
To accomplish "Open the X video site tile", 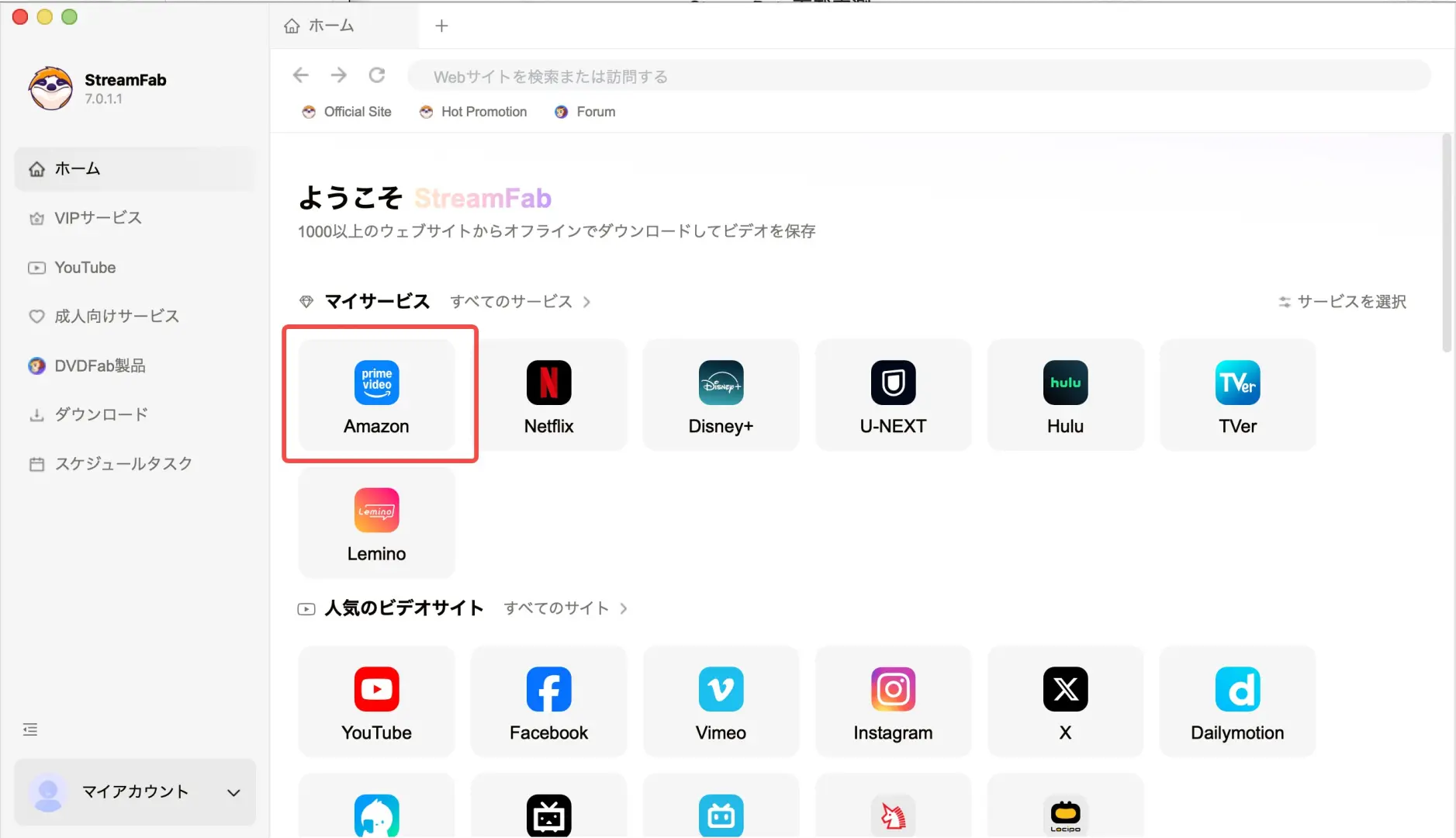I will 1065,701.
